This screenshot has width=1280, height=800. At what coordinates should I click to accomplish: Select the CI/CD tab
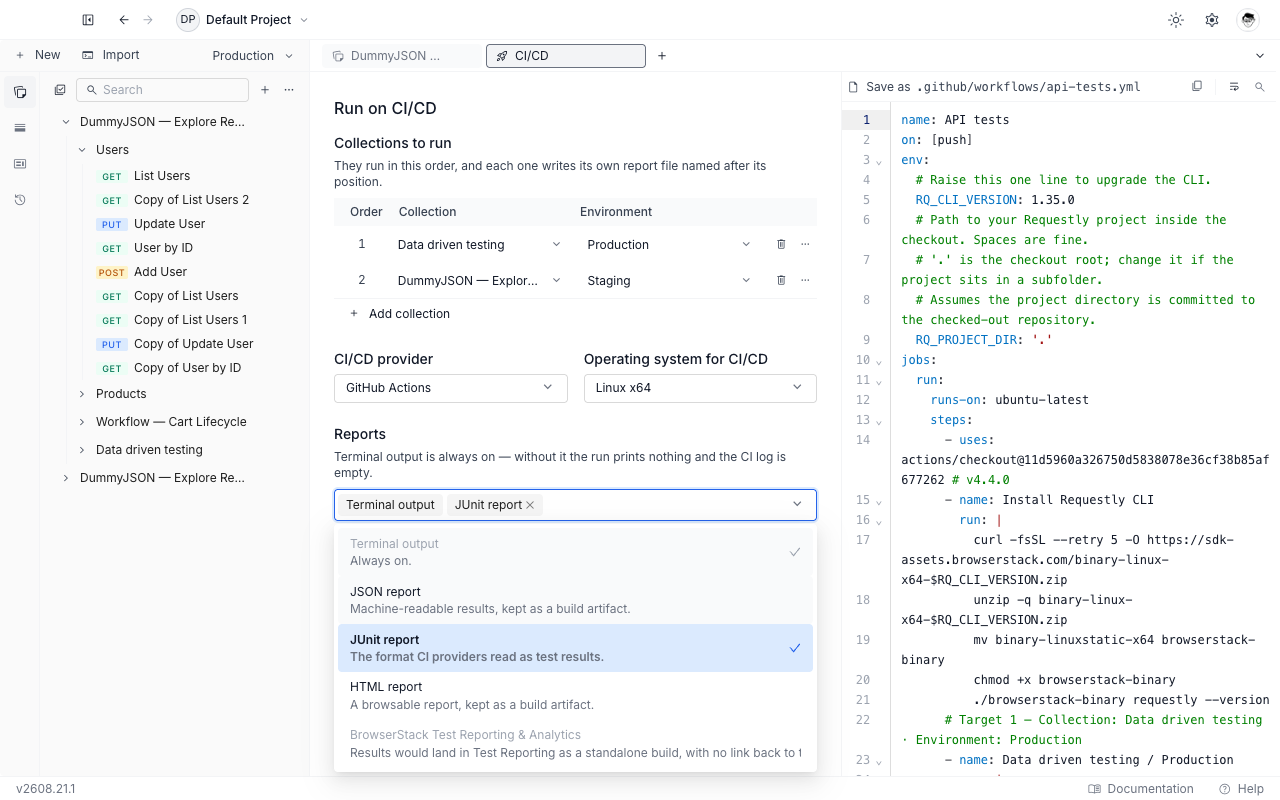pos(566,56)
